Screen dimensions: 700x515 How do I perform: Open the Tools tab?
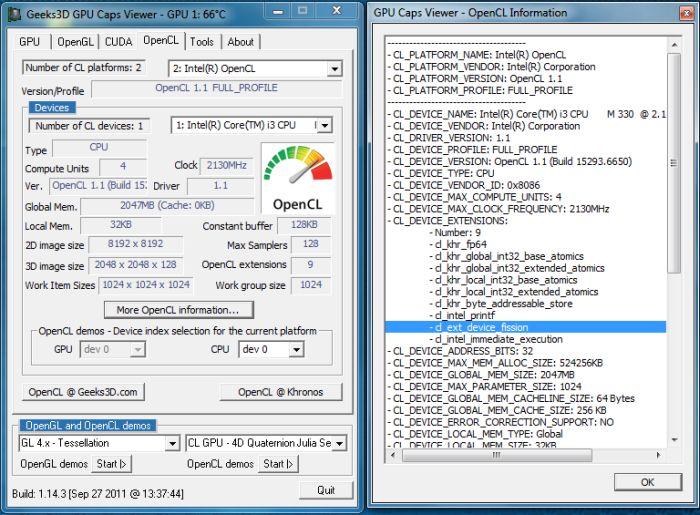coord(202,42)
